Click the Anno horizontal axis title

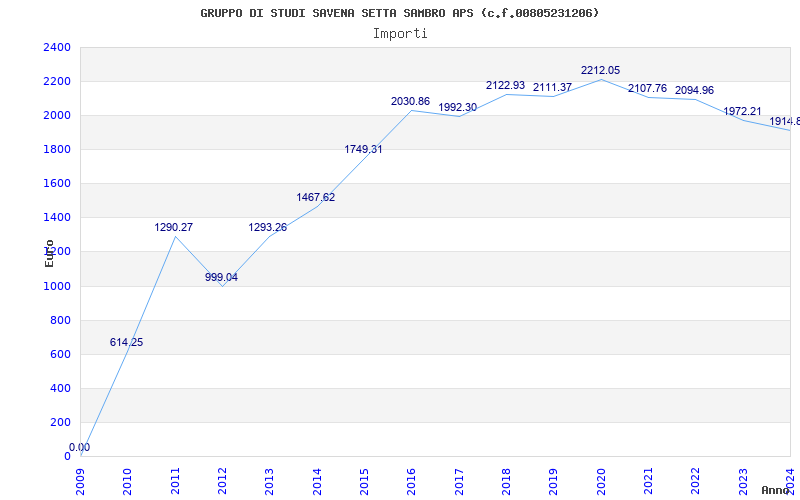pyautogui.click(x=775, y=490)
